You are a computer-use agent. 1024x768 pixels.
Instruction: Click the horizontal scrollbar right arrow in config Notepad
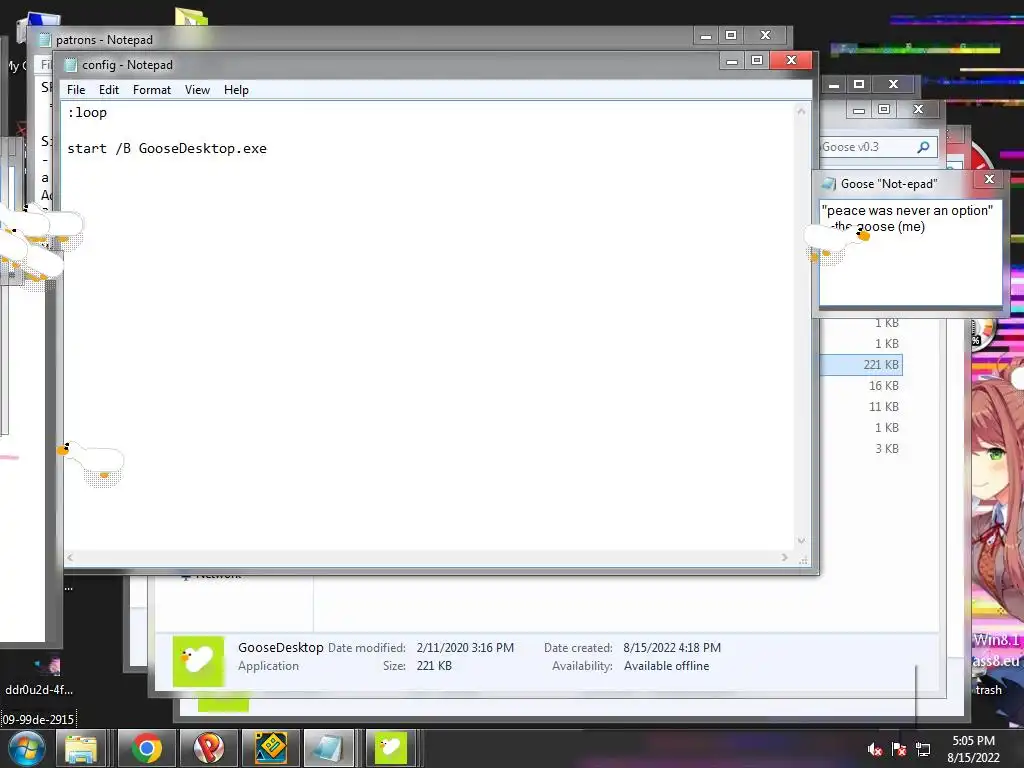coord(784,557)
